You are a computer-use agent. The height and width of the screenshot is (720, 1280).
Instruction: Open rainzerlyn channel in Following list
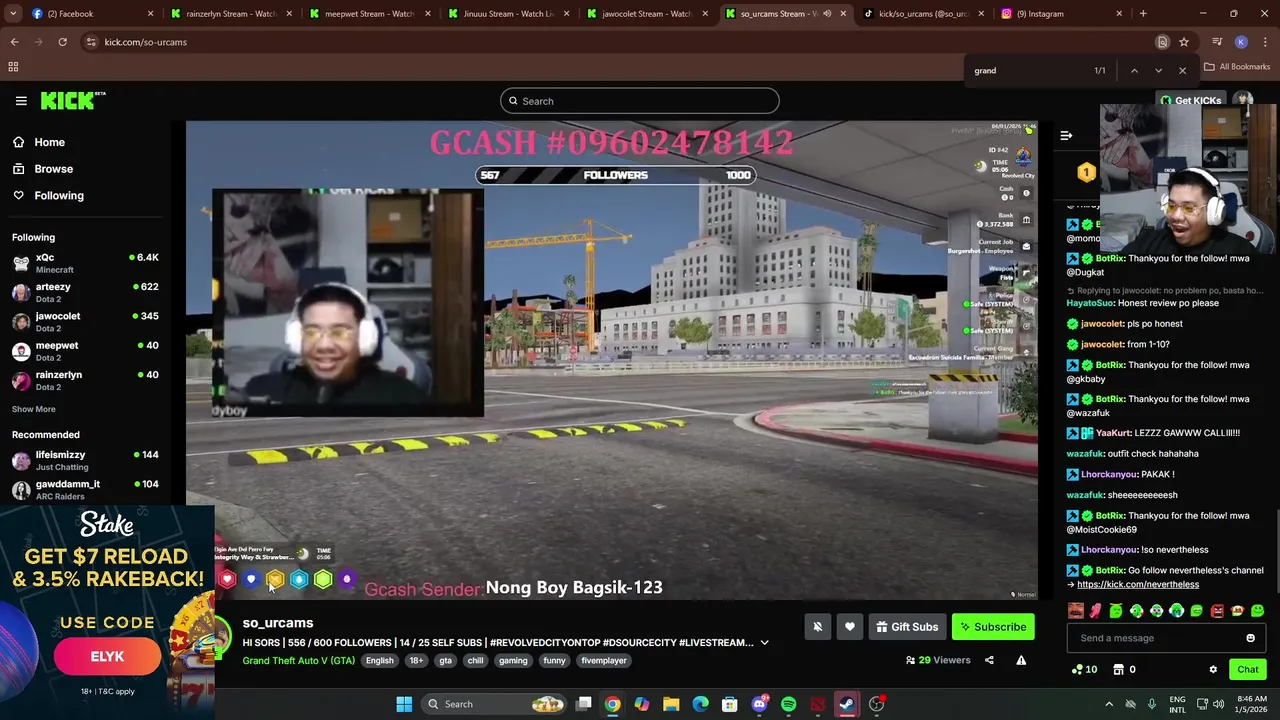click(85, 379)
